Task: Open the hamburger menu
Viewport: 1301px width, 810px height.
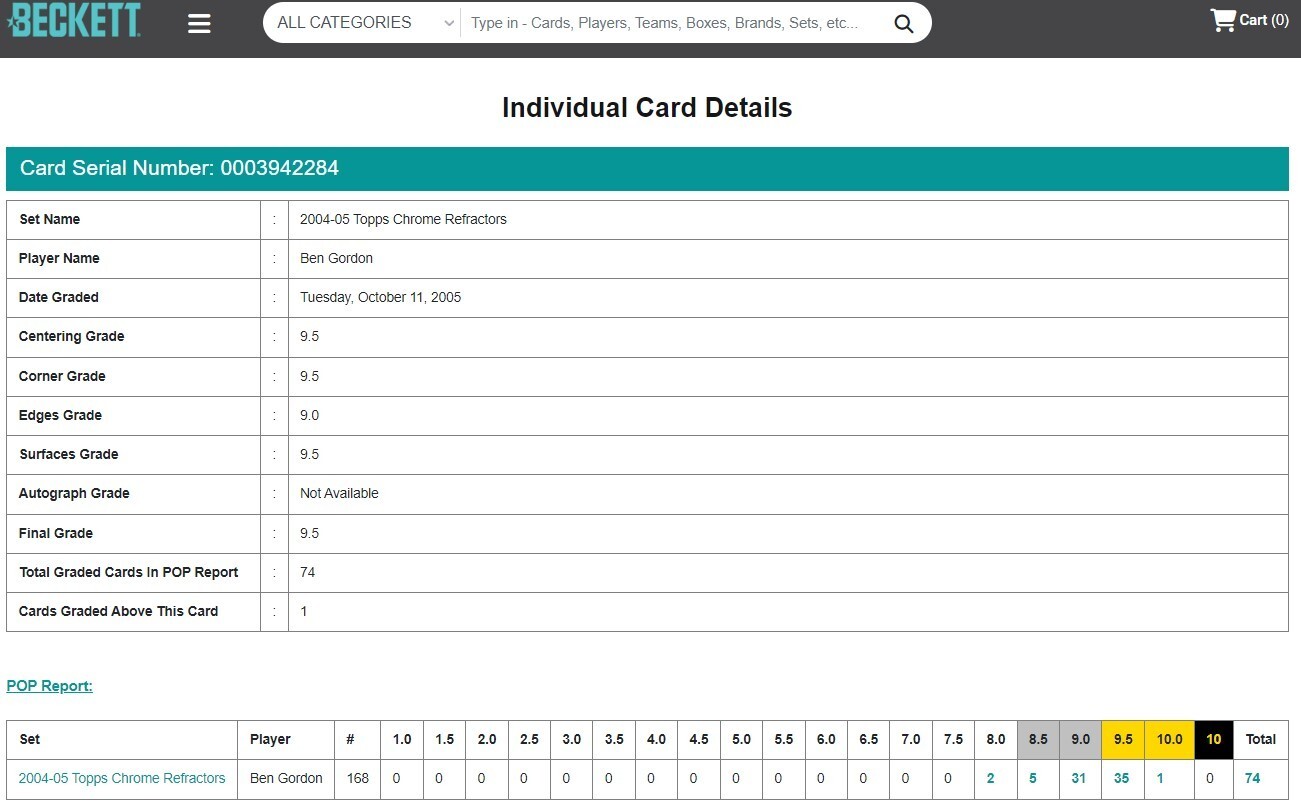Action: tap(199, 23)
